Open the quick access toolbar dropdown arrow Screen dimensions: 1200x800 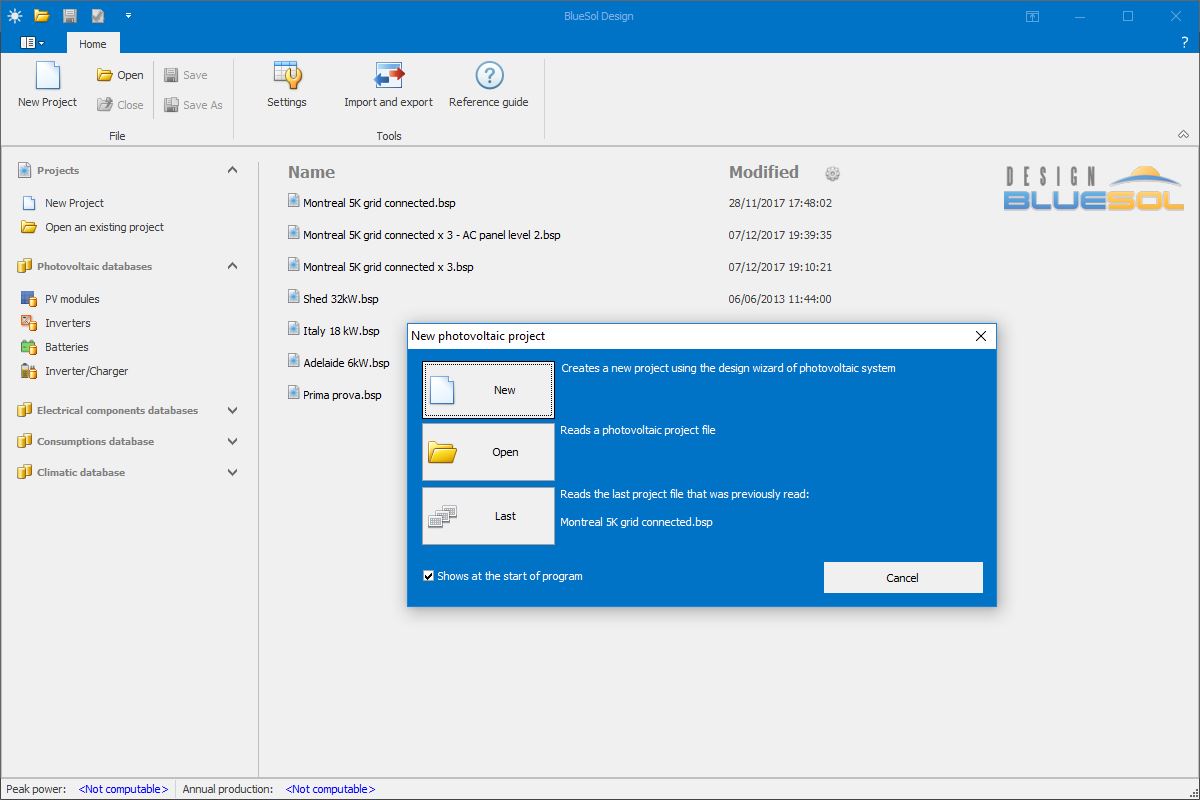point(128,16)
